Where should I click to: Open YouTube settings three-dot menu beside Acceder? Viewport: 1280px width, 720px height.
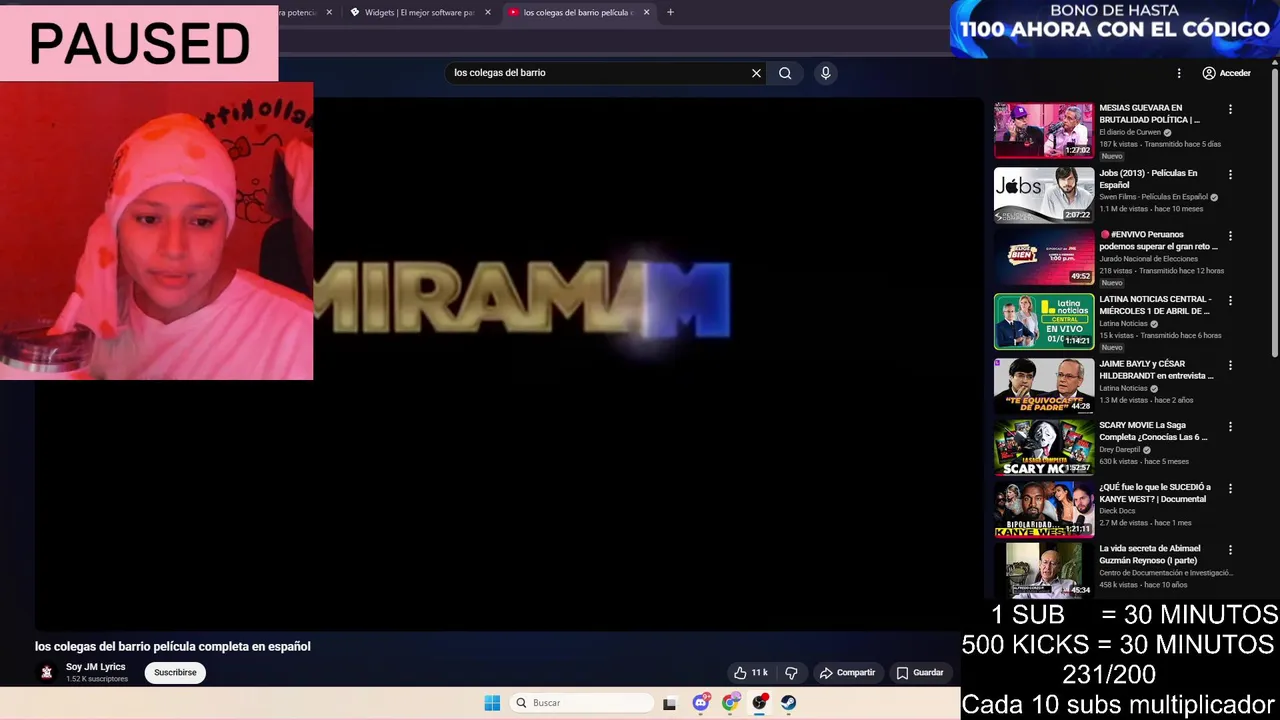[x=1179, y=73]
